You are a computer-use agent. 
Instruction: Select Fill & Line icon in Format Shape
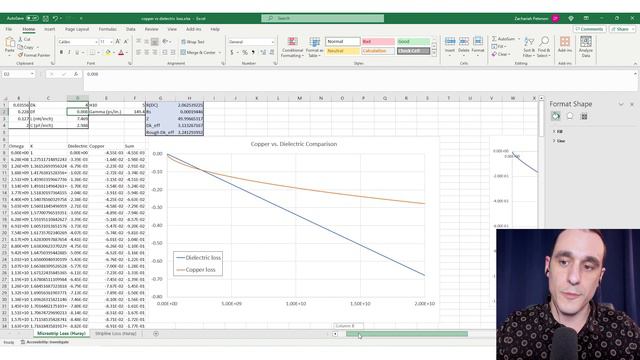coord(556,116)
